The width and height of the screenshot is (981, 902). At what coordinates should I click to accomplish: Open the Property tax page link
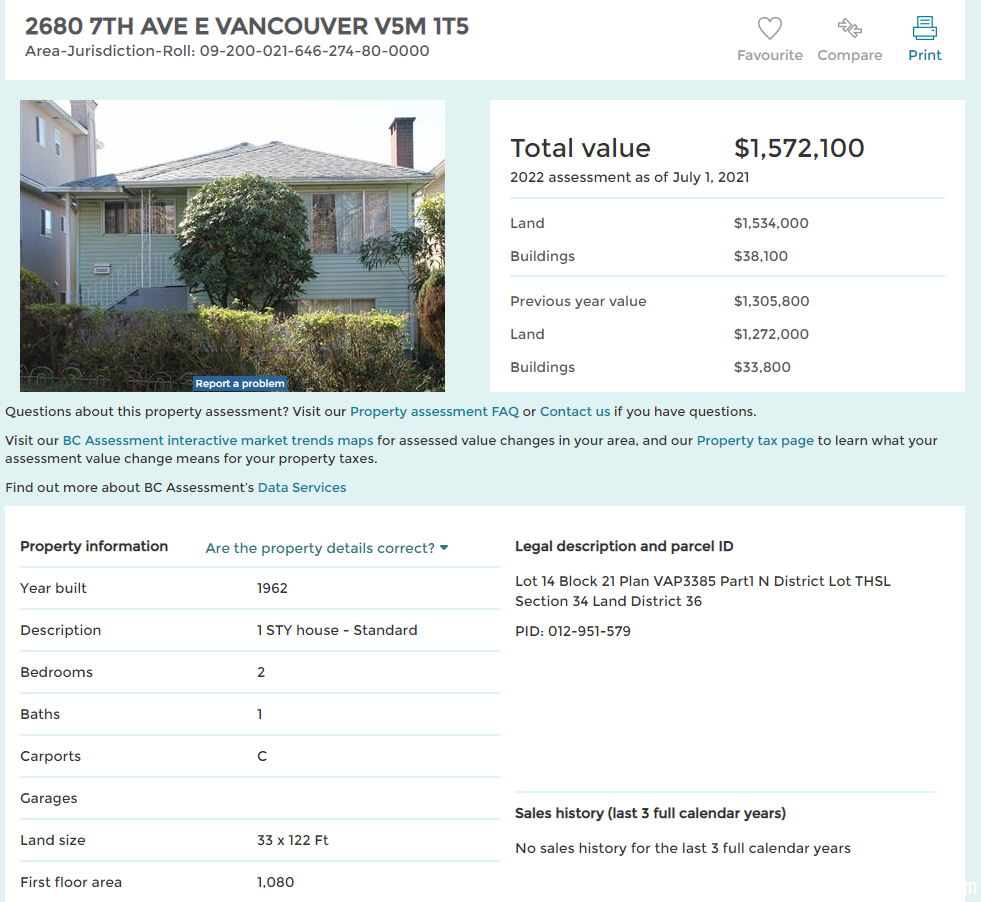click(755, 440)
